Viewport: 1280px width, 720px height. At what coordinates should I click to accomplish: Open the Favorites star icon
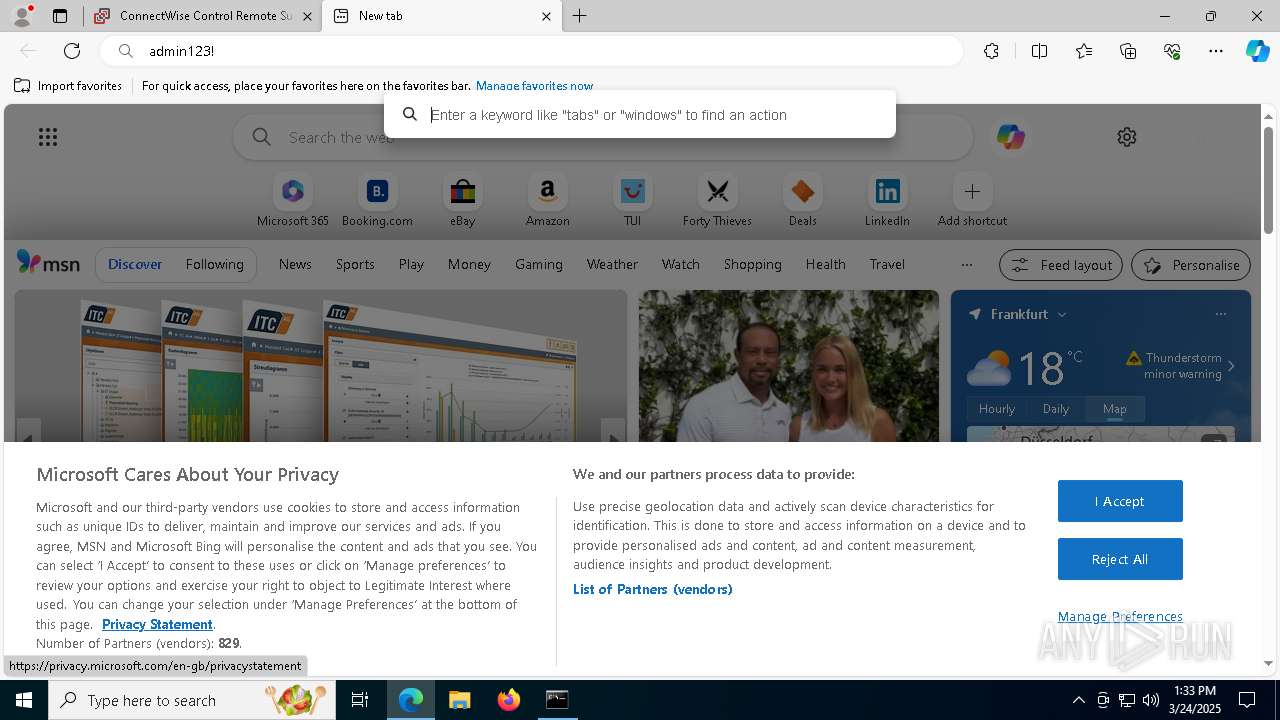(x=1084, y=51)
